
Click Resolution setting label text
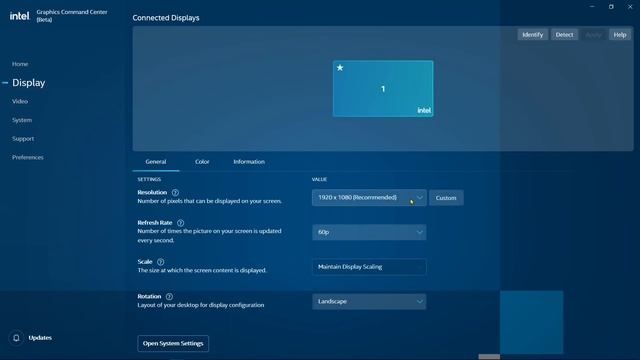152,193
